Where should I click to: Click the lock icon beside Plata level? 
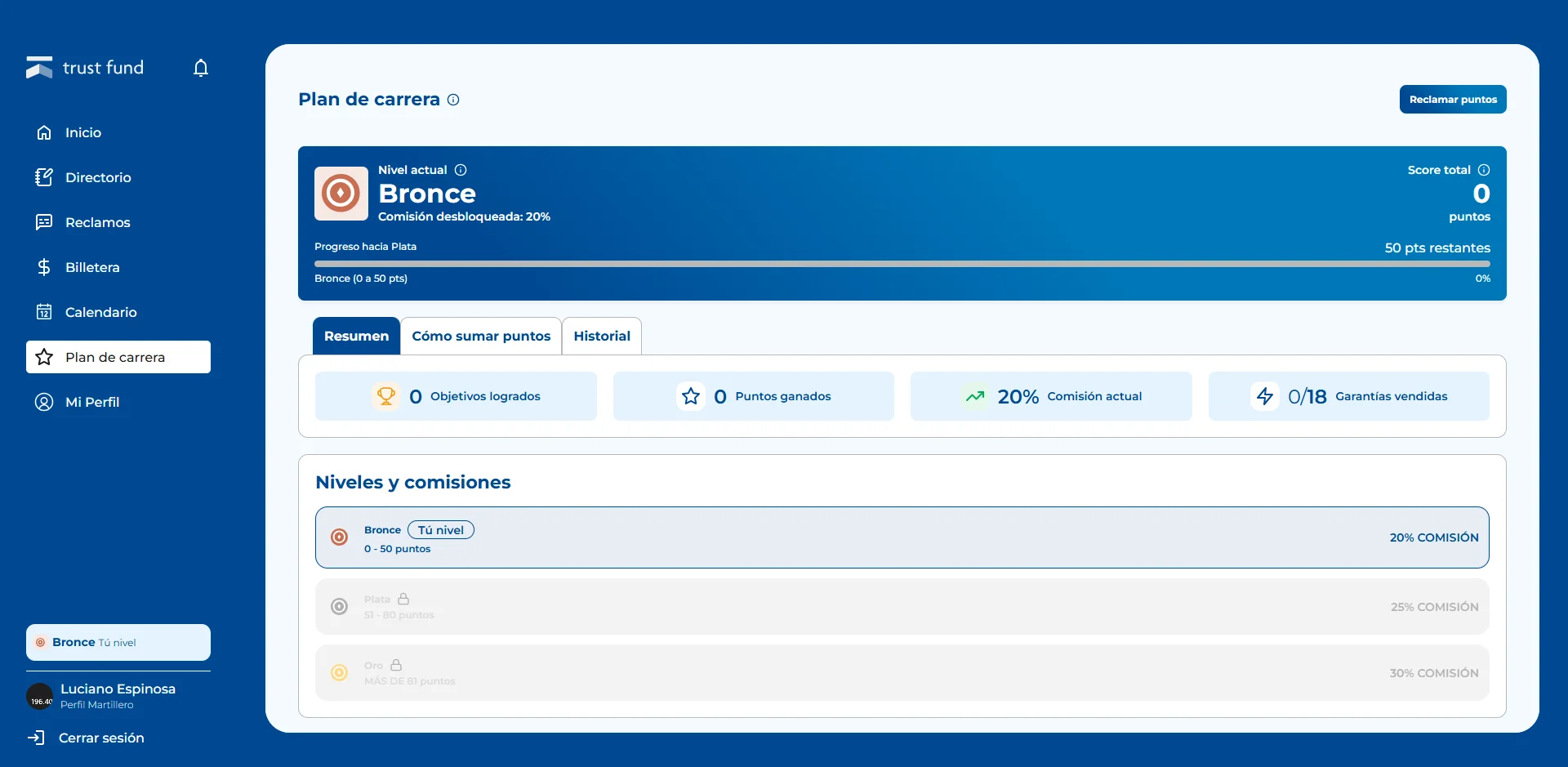[x=403, y=599]
